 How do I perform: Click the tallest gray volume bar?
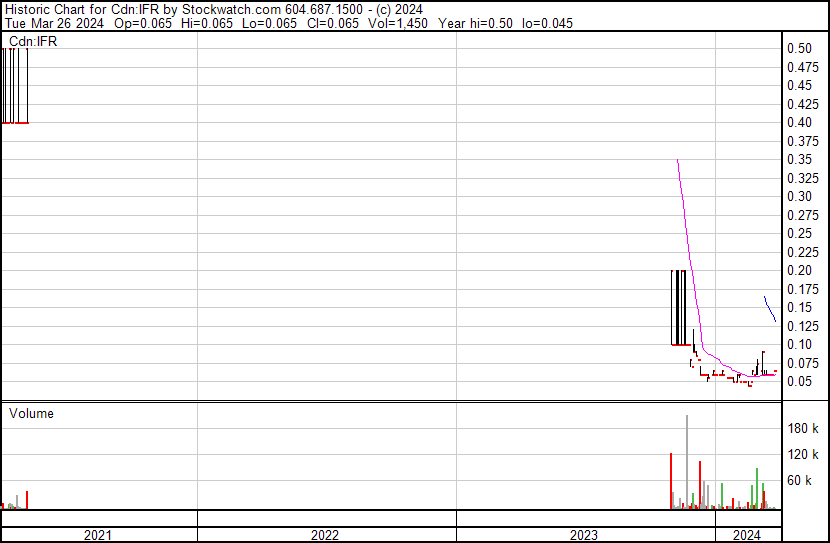point(687,462)
